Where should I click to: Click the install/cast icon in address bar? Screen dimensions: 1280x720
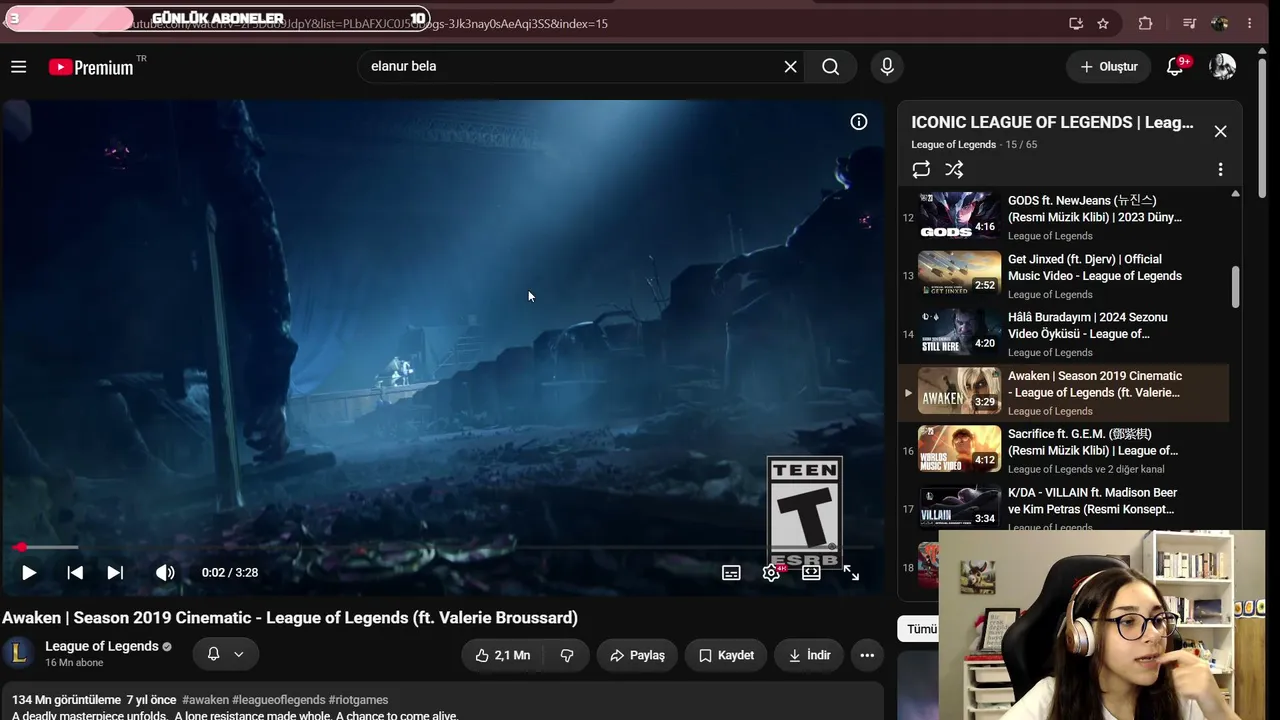point(1076,23)
